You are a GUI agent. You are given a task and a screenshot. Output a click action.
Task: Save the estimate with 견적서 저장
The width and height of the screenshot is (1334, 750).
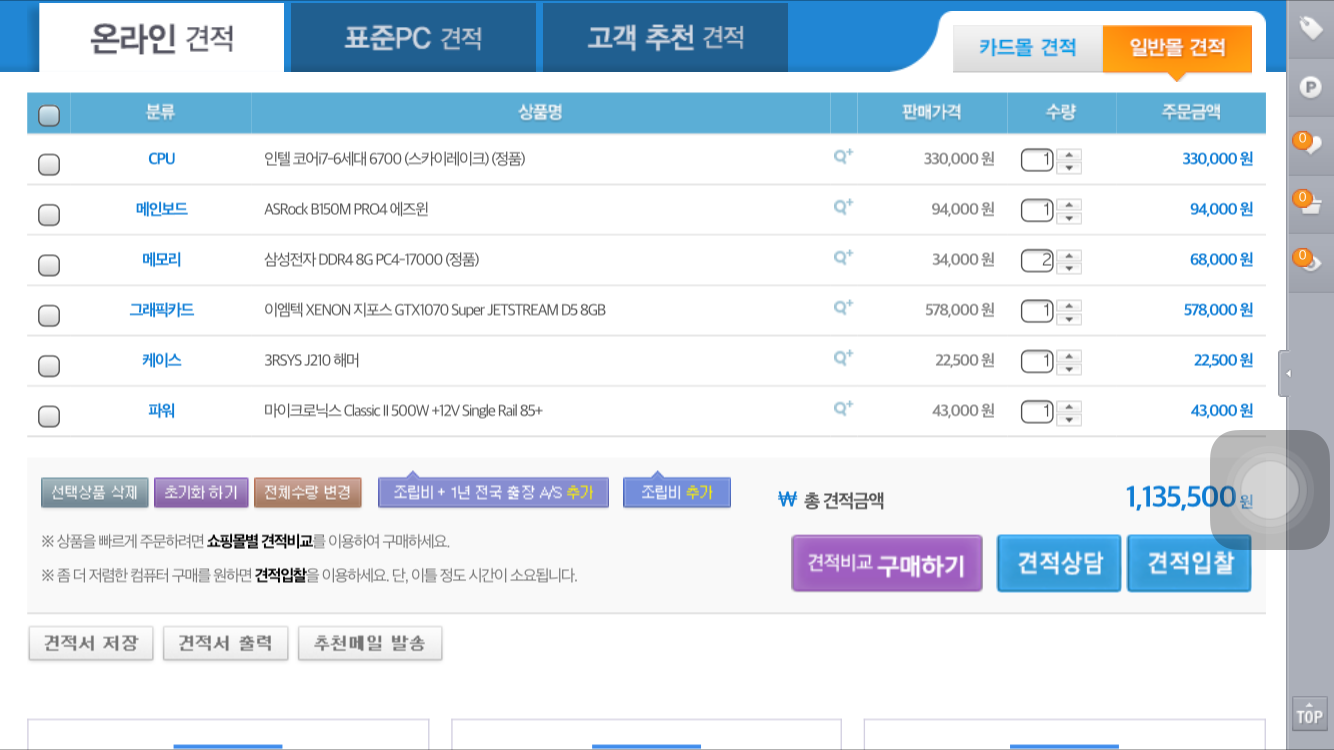(90, 643)
